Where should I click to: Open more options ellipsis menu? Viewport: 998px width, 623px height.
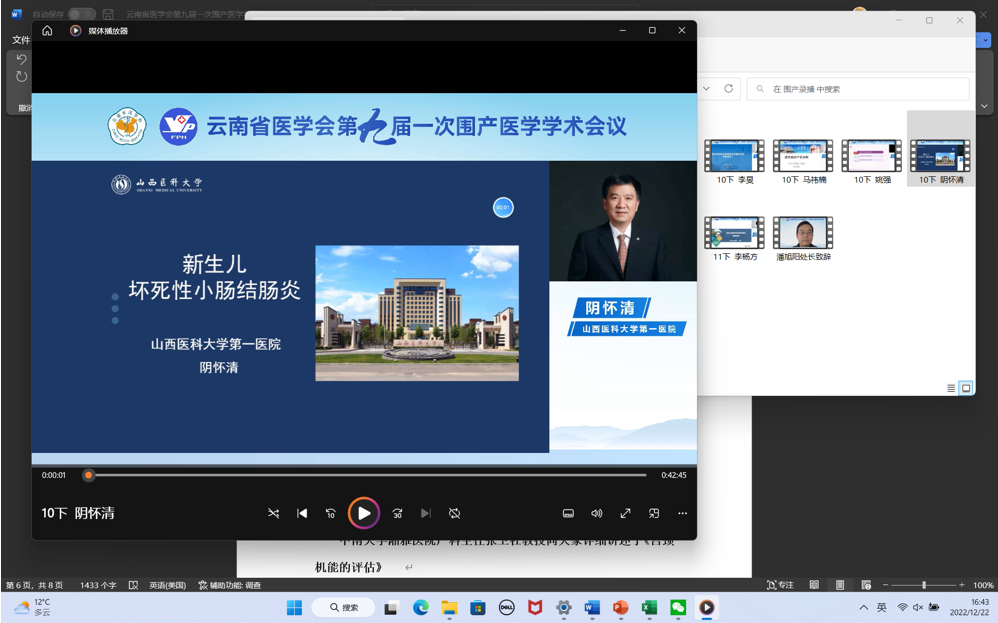click(x=683, y=513)
